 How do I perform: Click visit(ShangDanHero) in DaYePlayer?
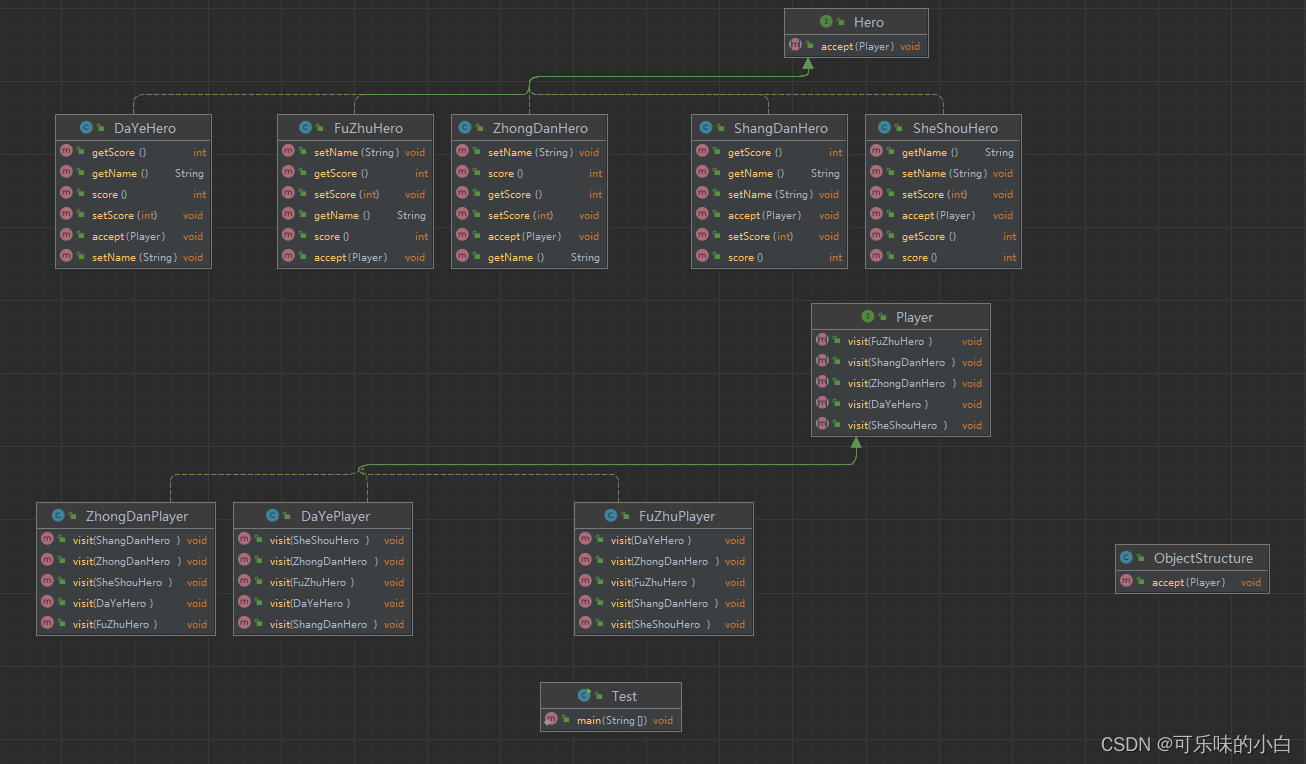tap(323, 624)
